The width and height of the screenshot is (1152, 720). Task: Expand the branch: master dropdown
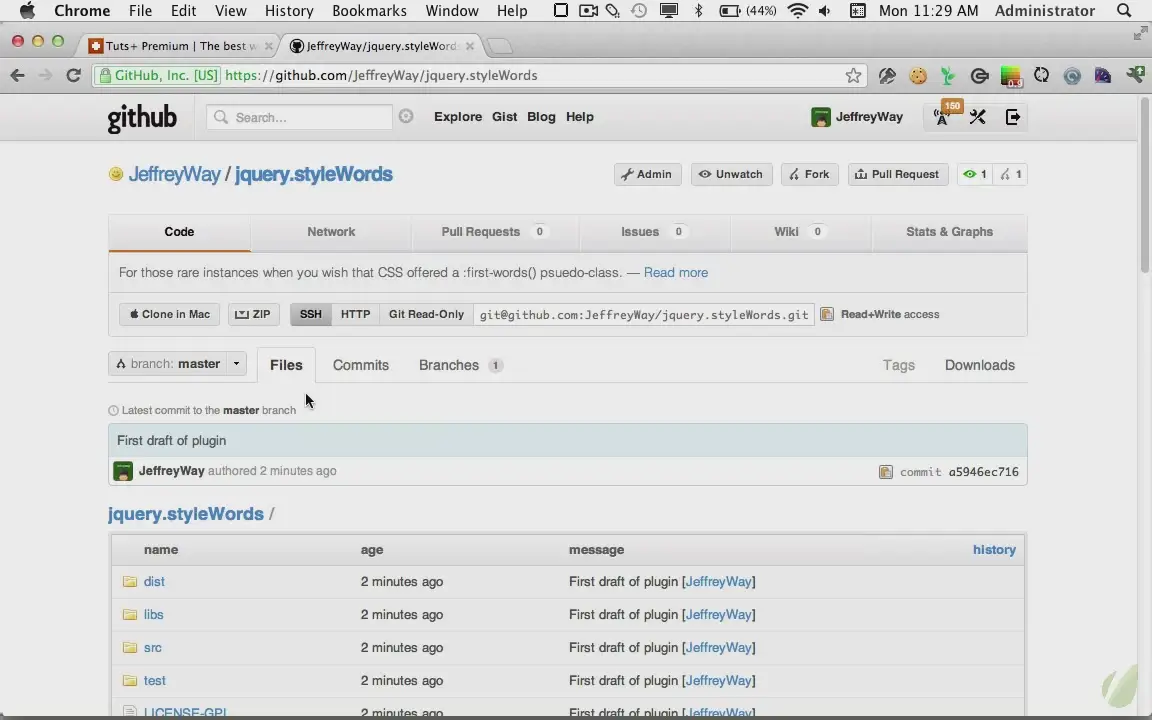[177, 364]
